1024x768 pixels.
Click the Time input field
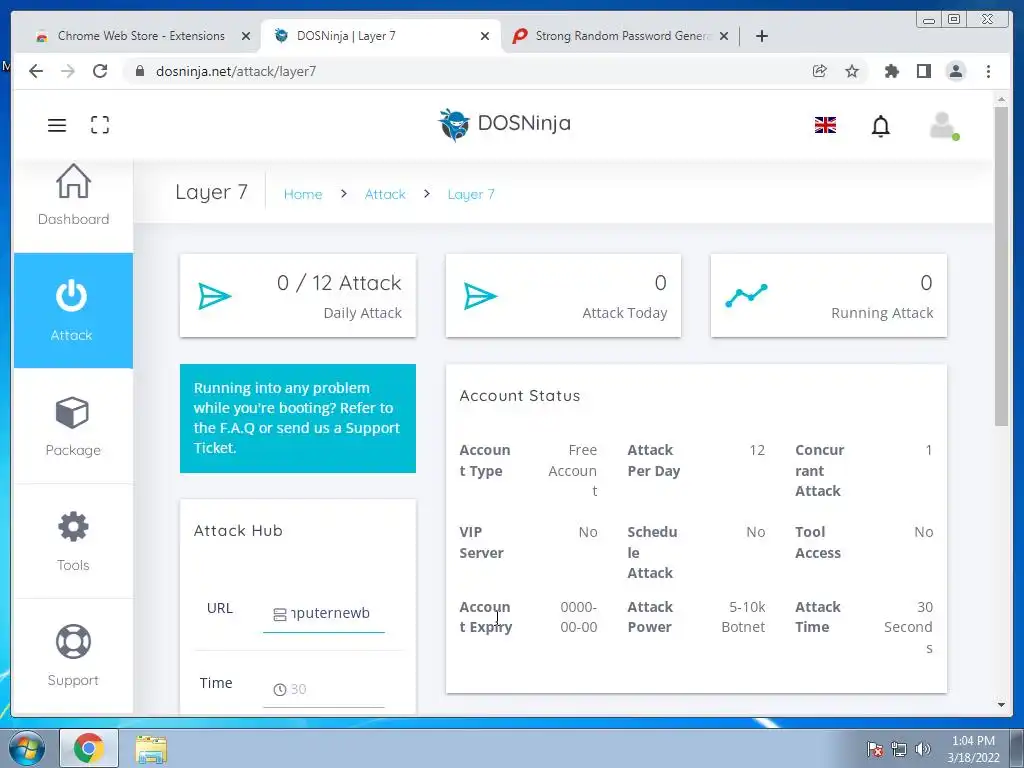click(x=324, y=690)
